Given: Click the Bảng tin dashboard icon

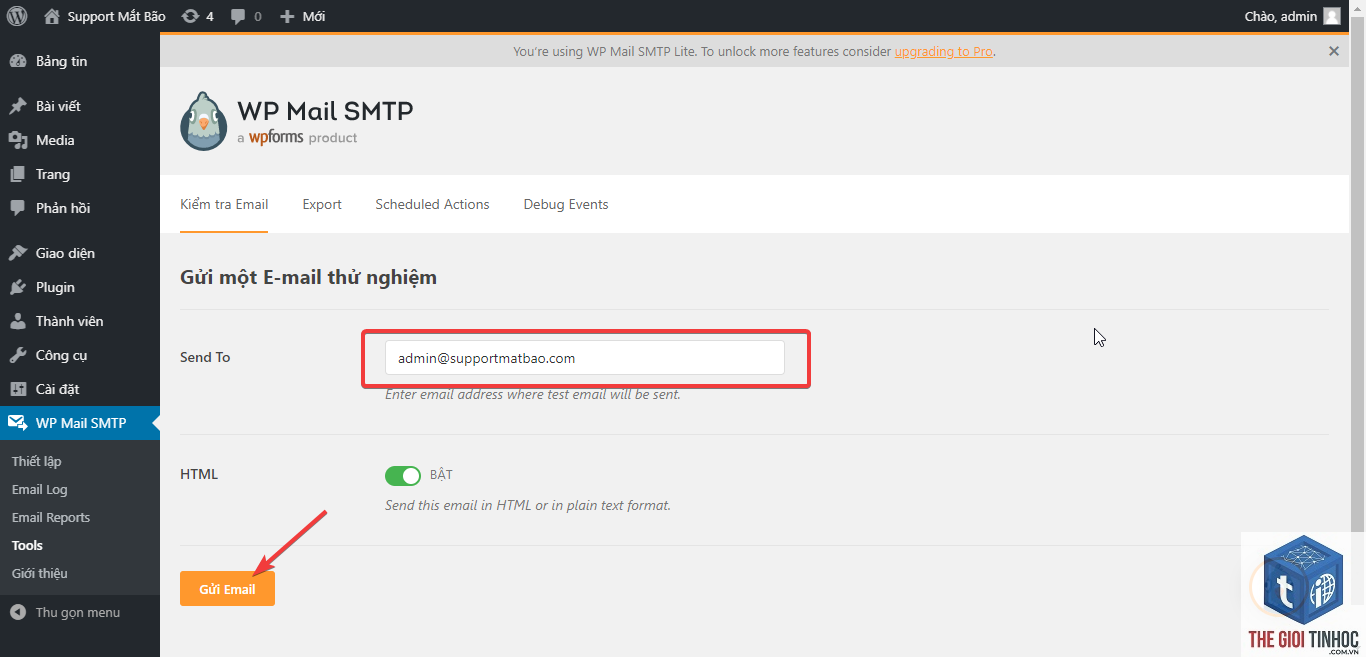Looking at the screenshot, I should (18, 61).
